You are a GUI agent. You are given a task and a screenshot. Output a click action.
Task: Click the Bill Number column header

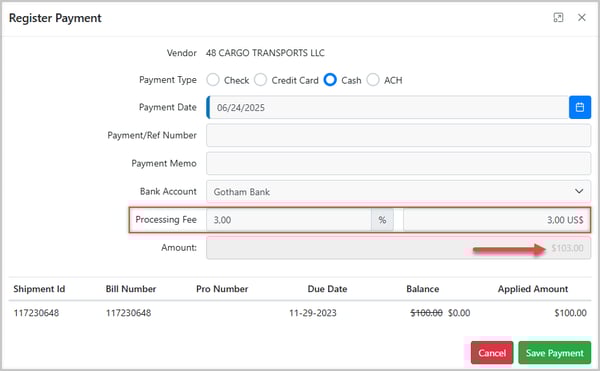point(131,289)
